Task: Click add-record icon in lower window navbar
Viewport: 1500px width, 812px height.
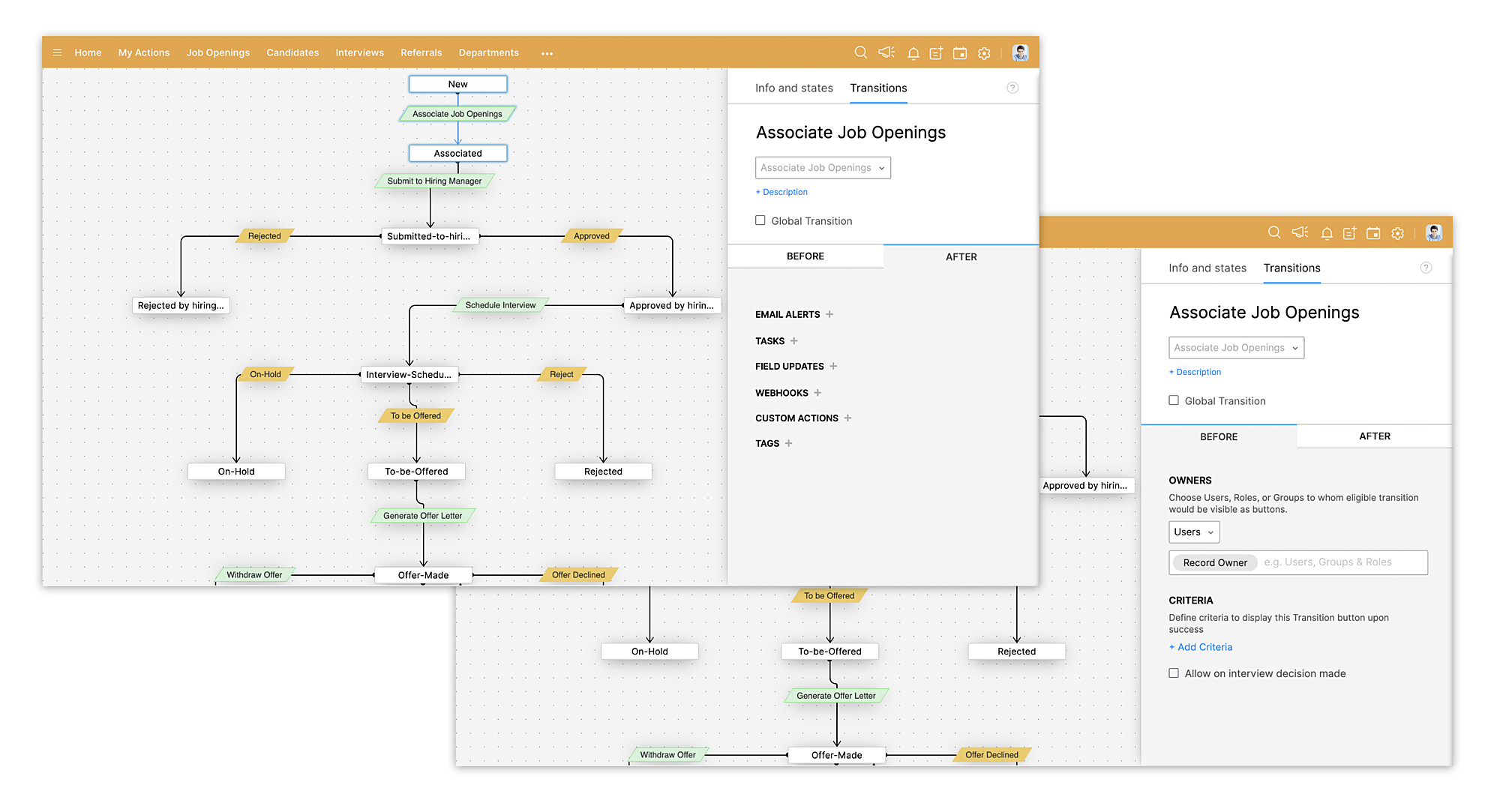Action: [x=1349, y=233]
